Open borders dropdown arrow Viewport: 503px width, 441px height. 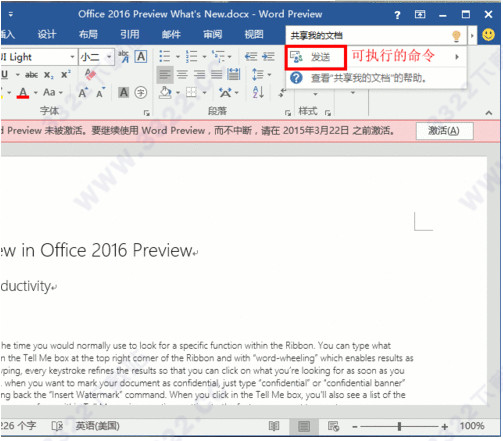(204, 92)
